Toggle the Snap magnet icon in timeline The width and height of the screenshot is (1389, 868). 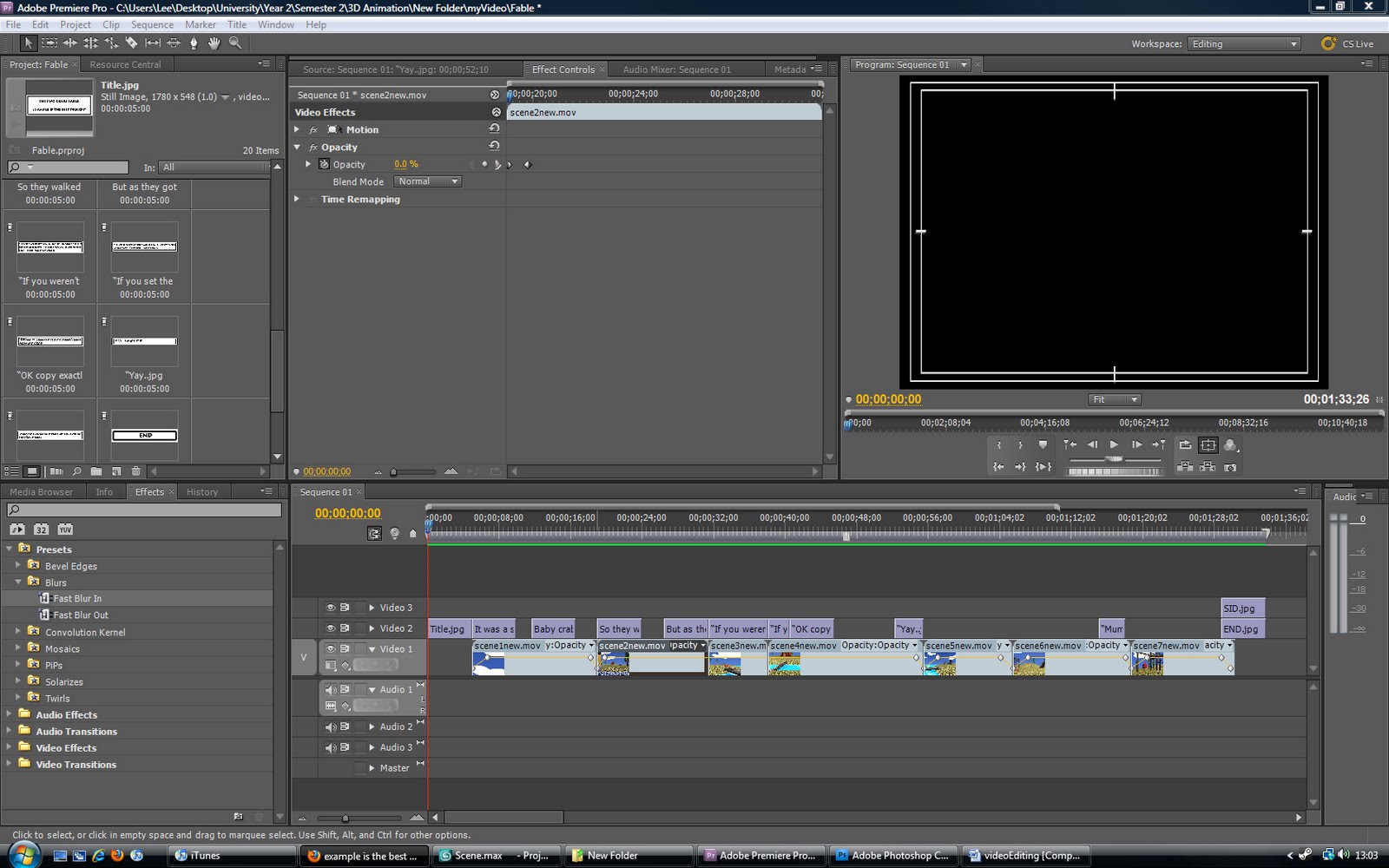point(374,534)
